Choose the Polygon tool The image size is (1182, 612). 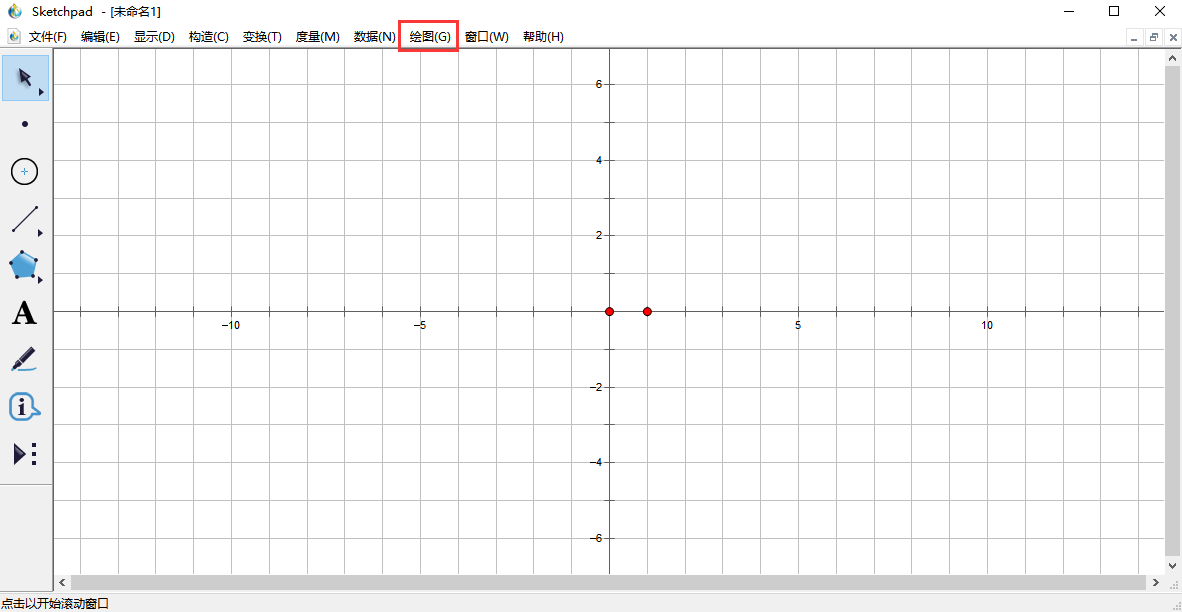coord(24,266)
